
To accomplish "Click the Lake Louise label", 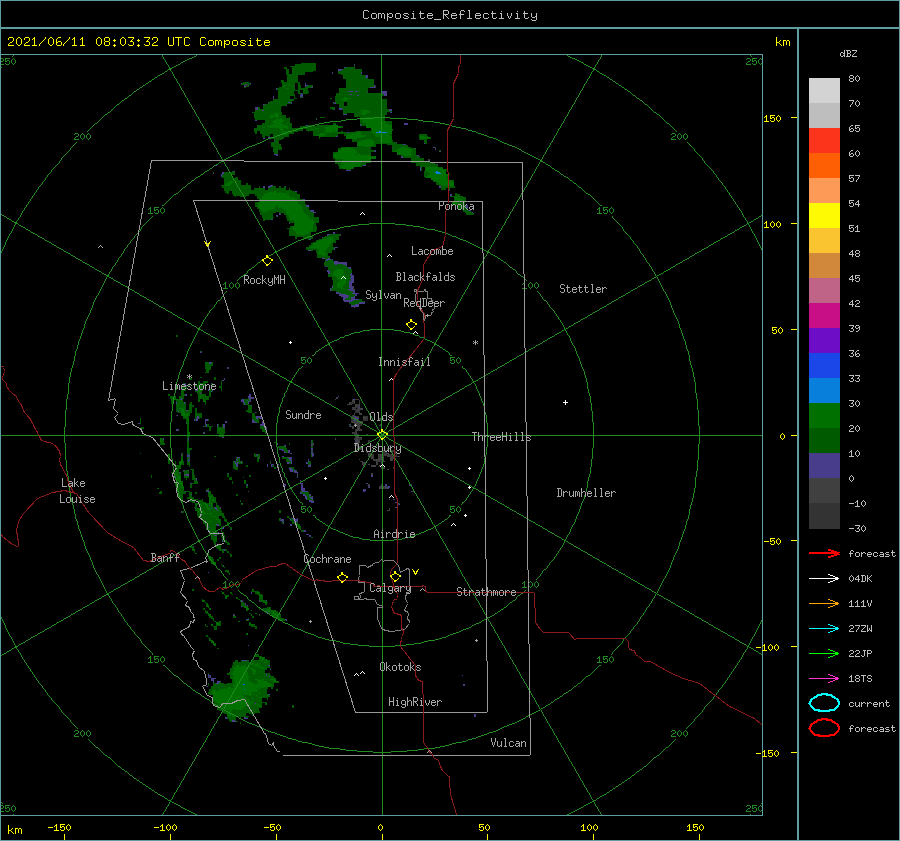I will pos(77,491).
